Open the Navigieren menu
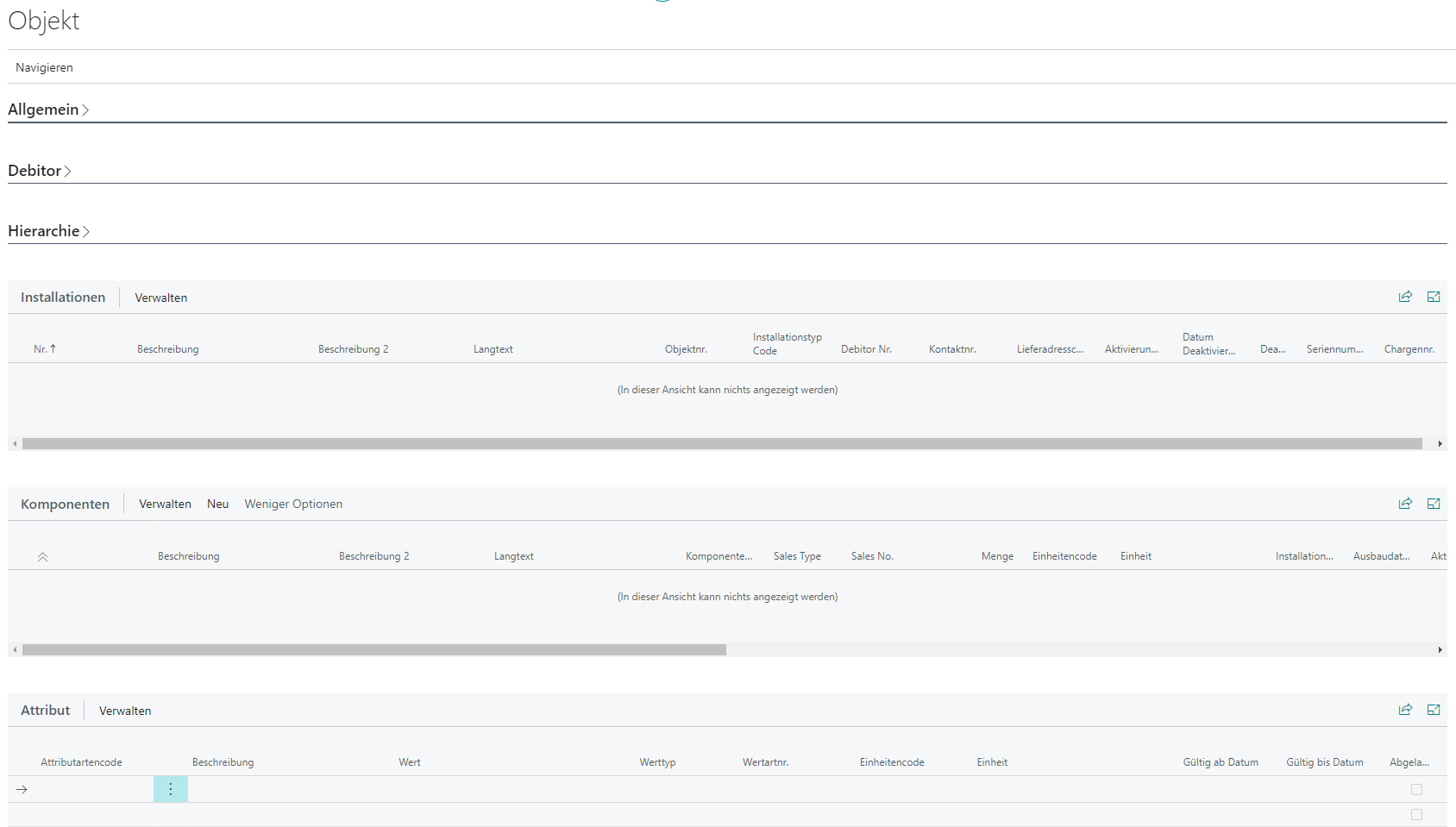The height and width of the screenshot is (827, 1456). (x=44, y=67)
